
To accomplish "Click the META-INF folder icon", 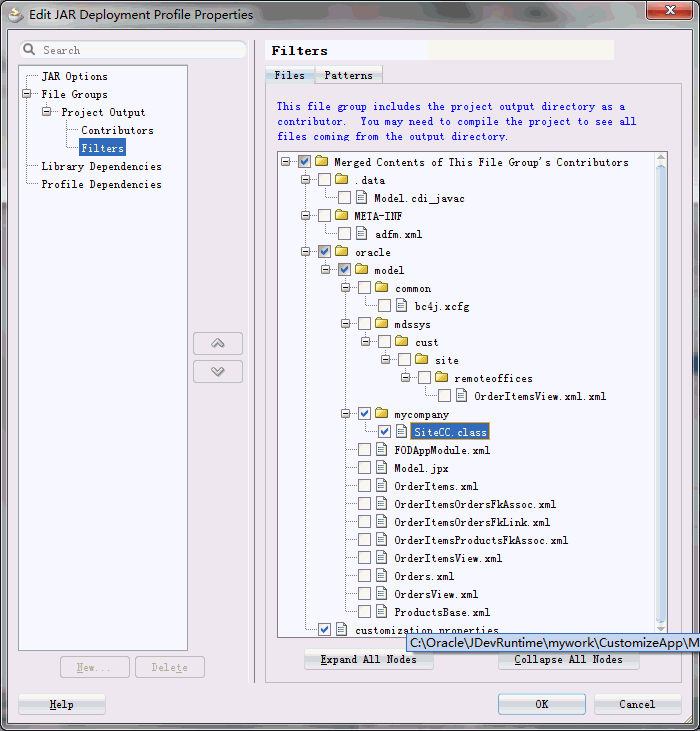I will coord(342,215).
